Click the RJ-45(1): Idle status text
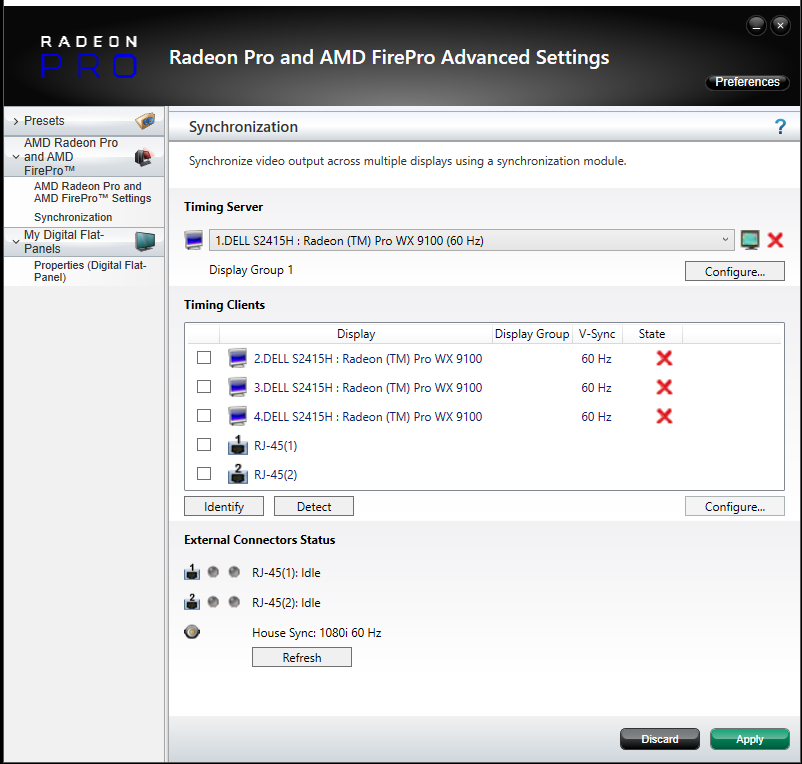The image size is (802, 764). pos(286,573)
